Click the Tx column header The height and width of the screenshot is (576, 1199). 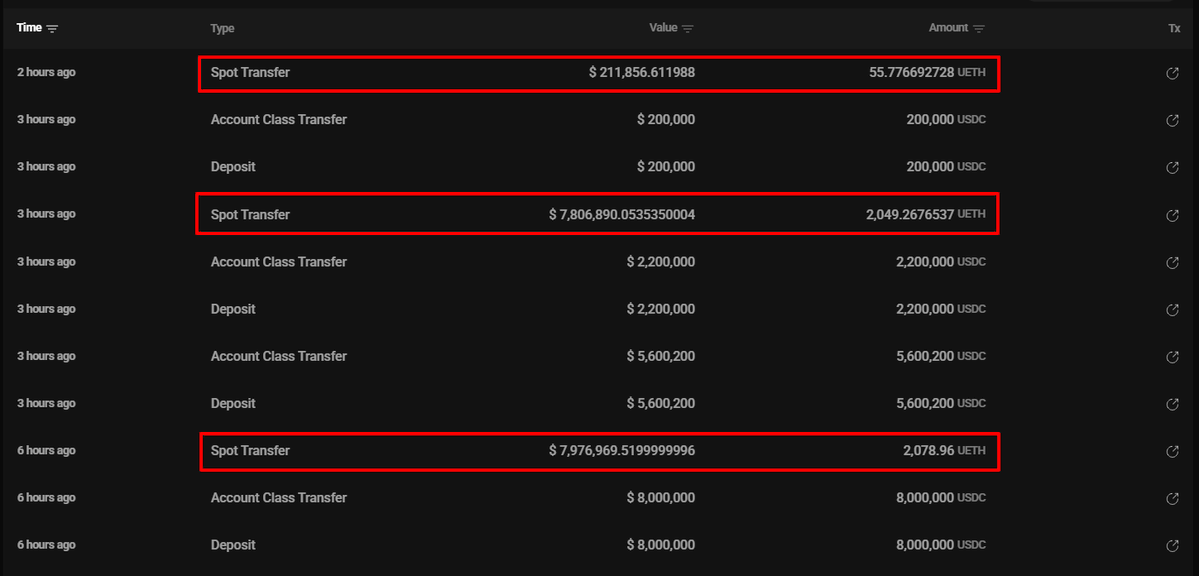click(1174, 29)
